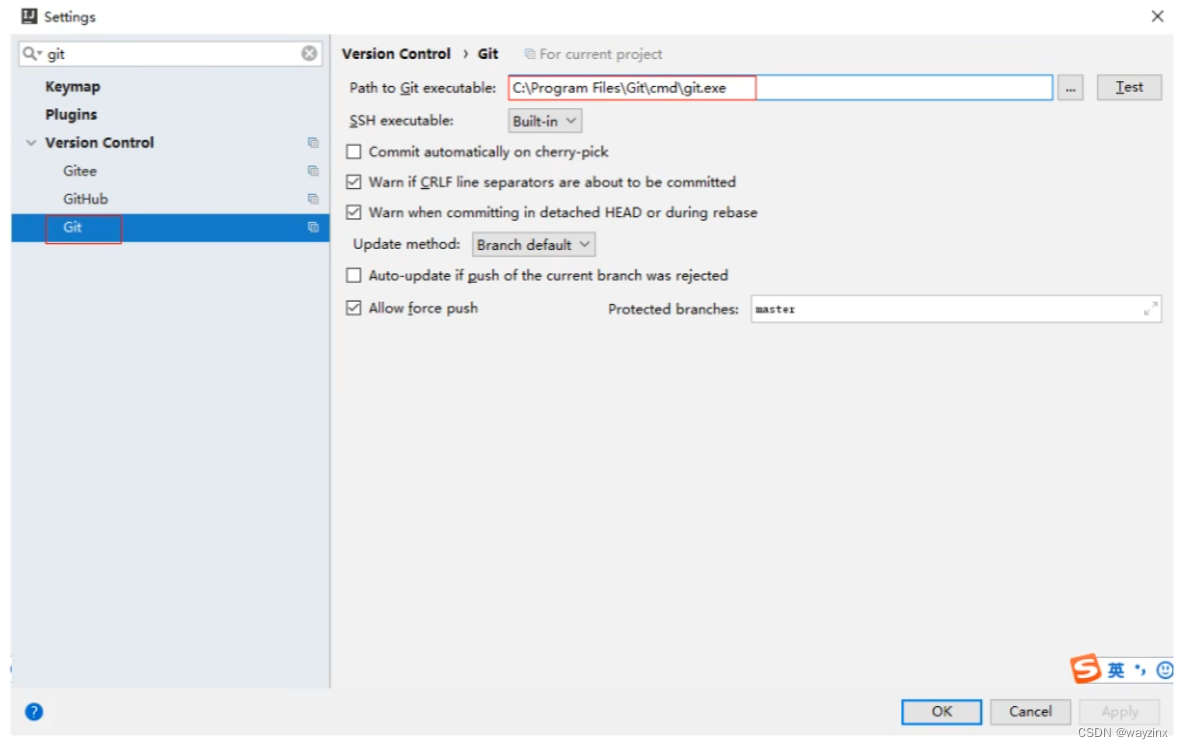The height and width of the screenshot is (749, 1183).
Task: Select Plugins in the settings tree
Action: coord(71,115)
